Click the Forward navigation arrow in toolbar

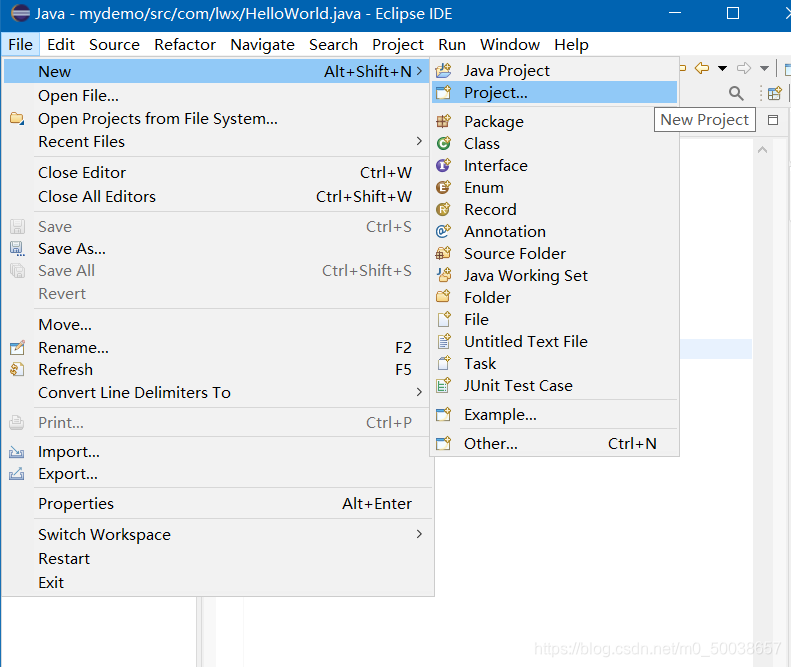tap(744, 68)
